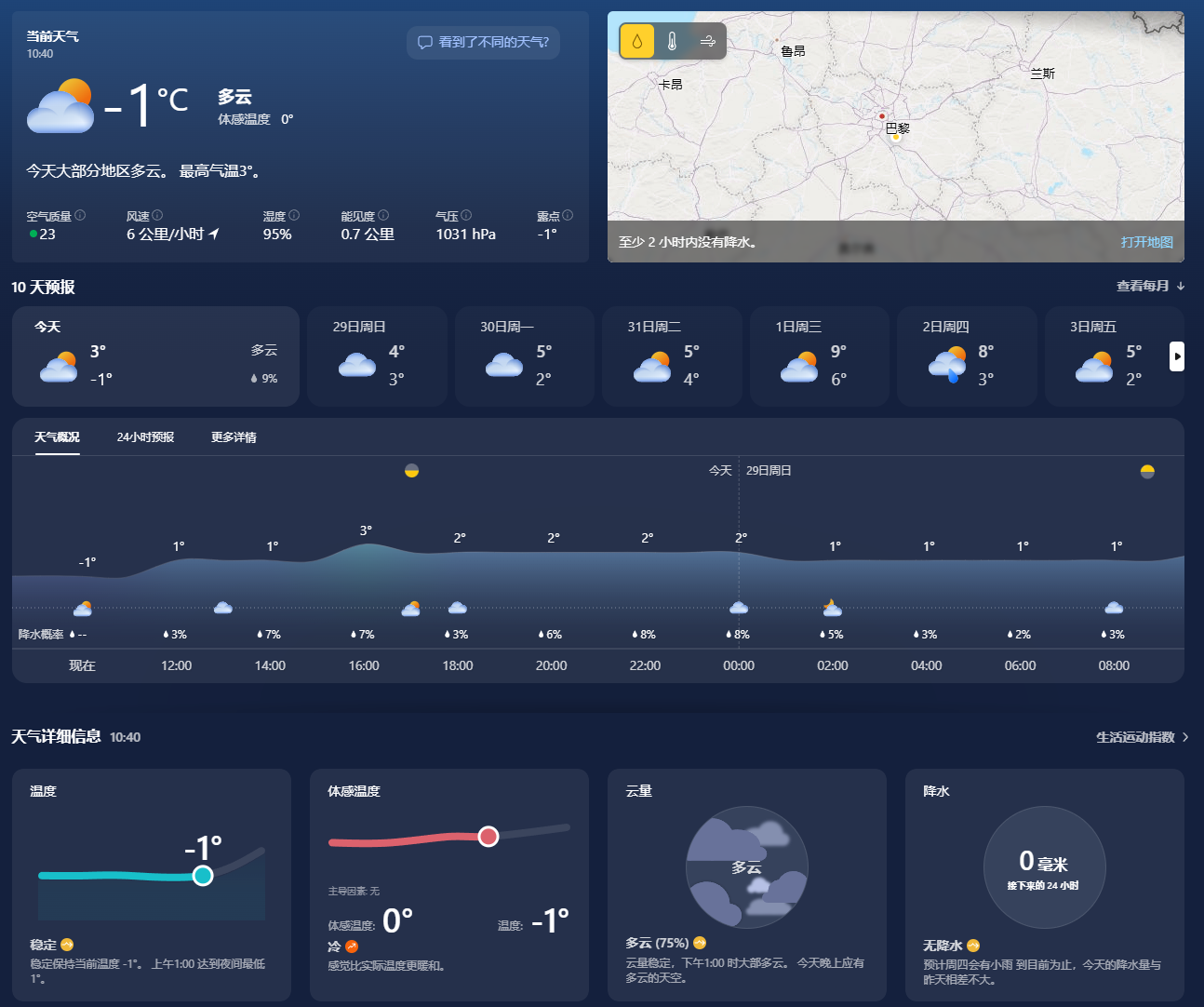Switch to the 24小时预报 tab
This screenshot has width=1204, height=1007.
tap(145, 436)
